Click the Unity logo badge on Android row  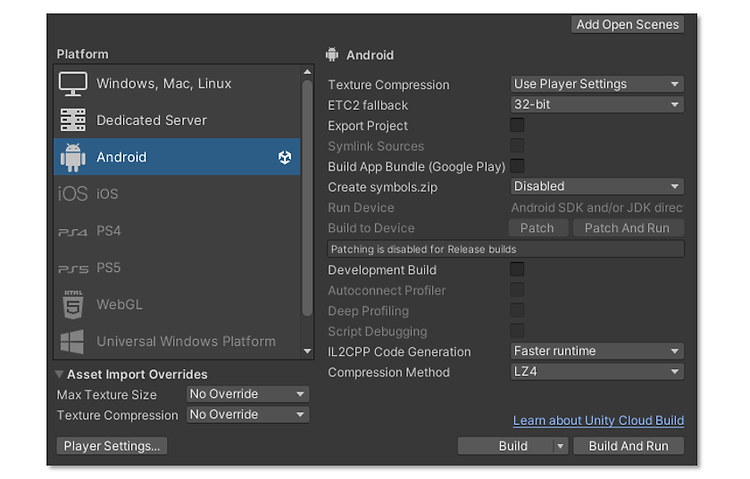[x=285, y=157]
